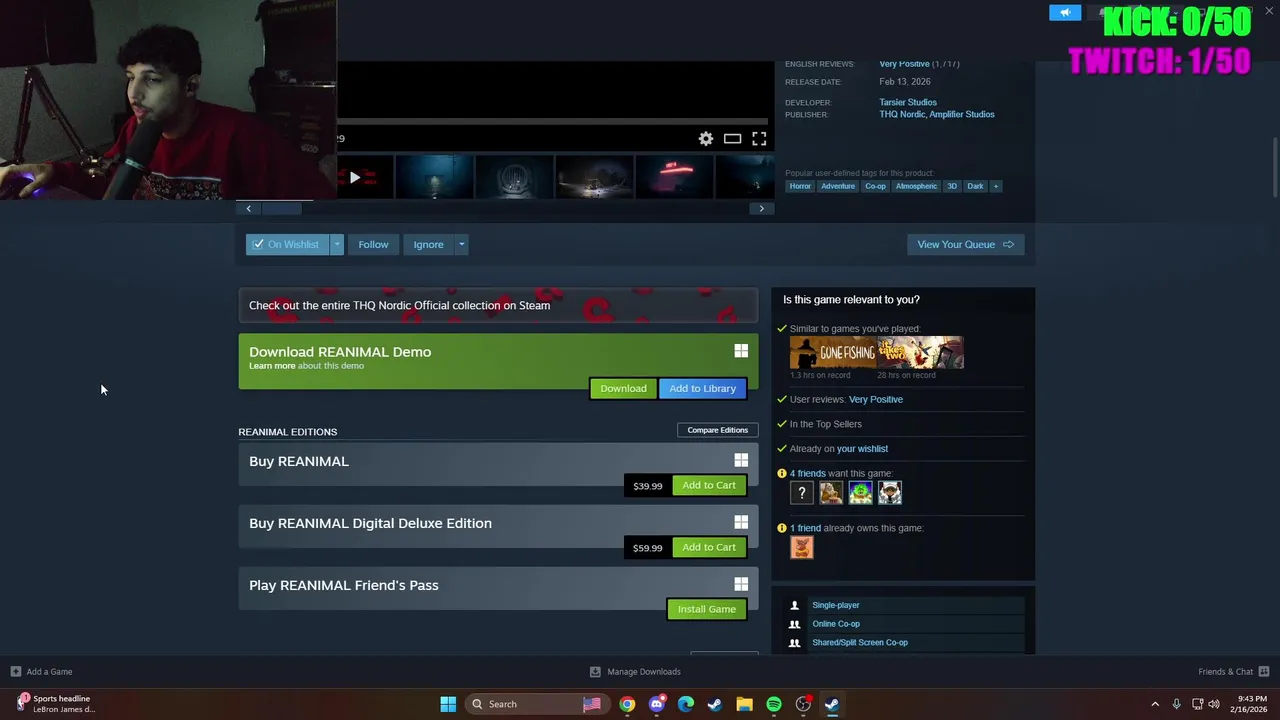Image resolution: width=1280 pixels, height=720 pixels.
Task: Click Windows icon on Demo row
Action: 741,351
